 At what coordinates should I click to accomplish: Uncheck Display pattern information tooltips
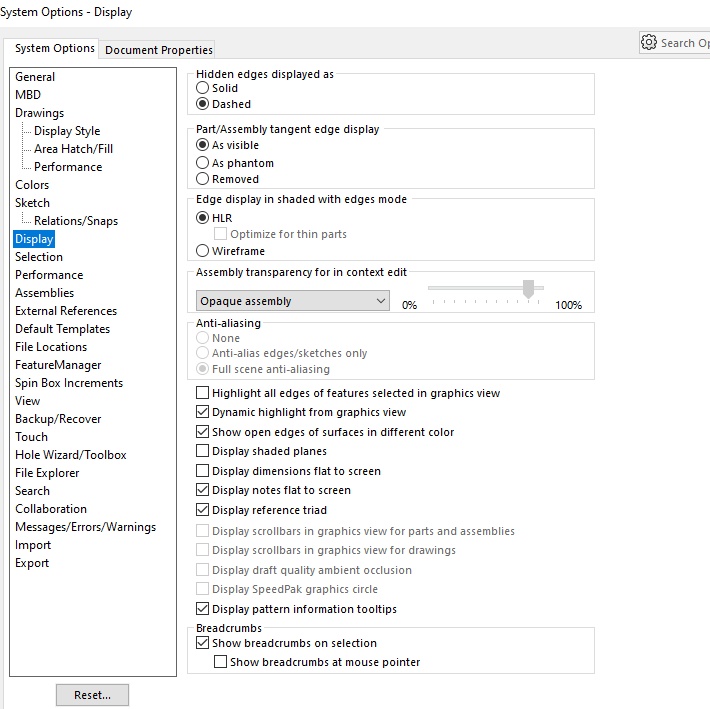[x=202, y=608]
